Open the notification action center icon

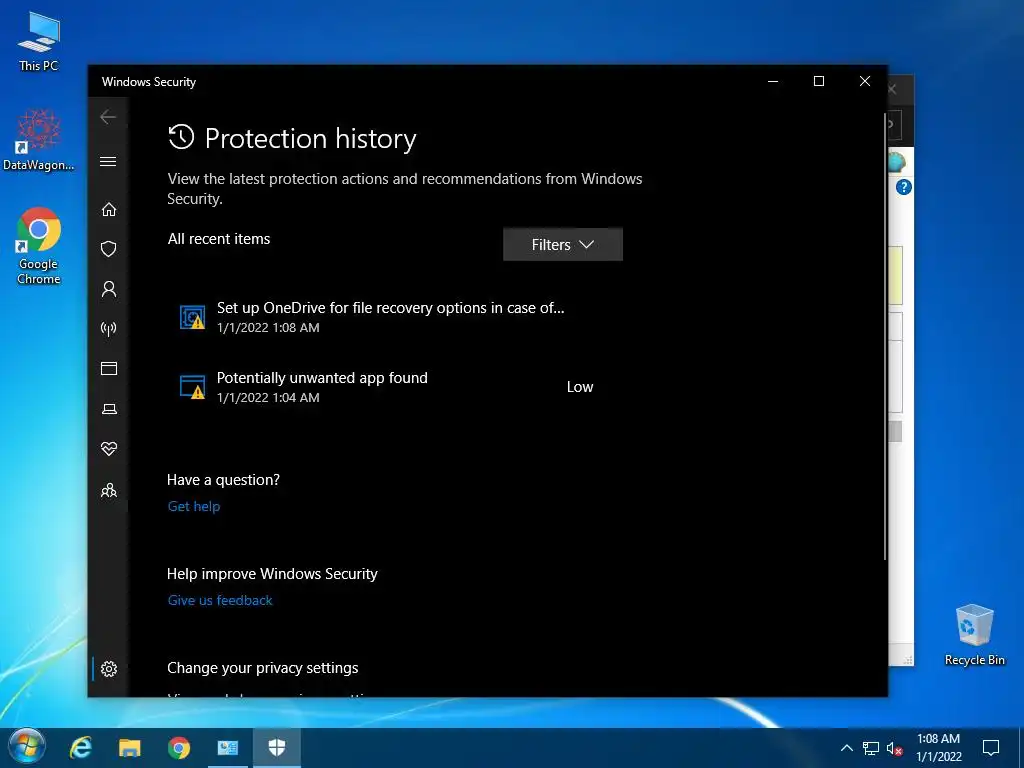pos(991,748)
